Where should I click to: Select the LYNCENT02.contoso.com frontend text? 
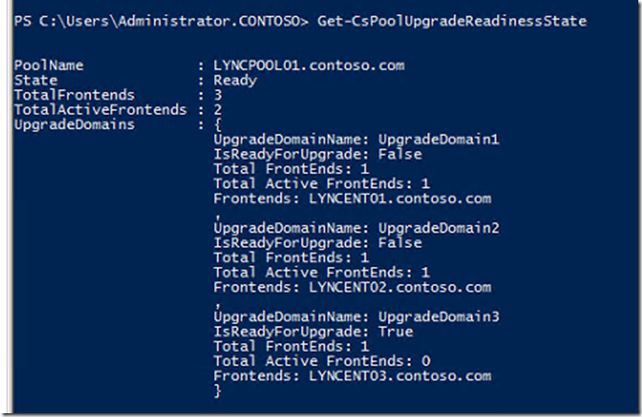400,287
